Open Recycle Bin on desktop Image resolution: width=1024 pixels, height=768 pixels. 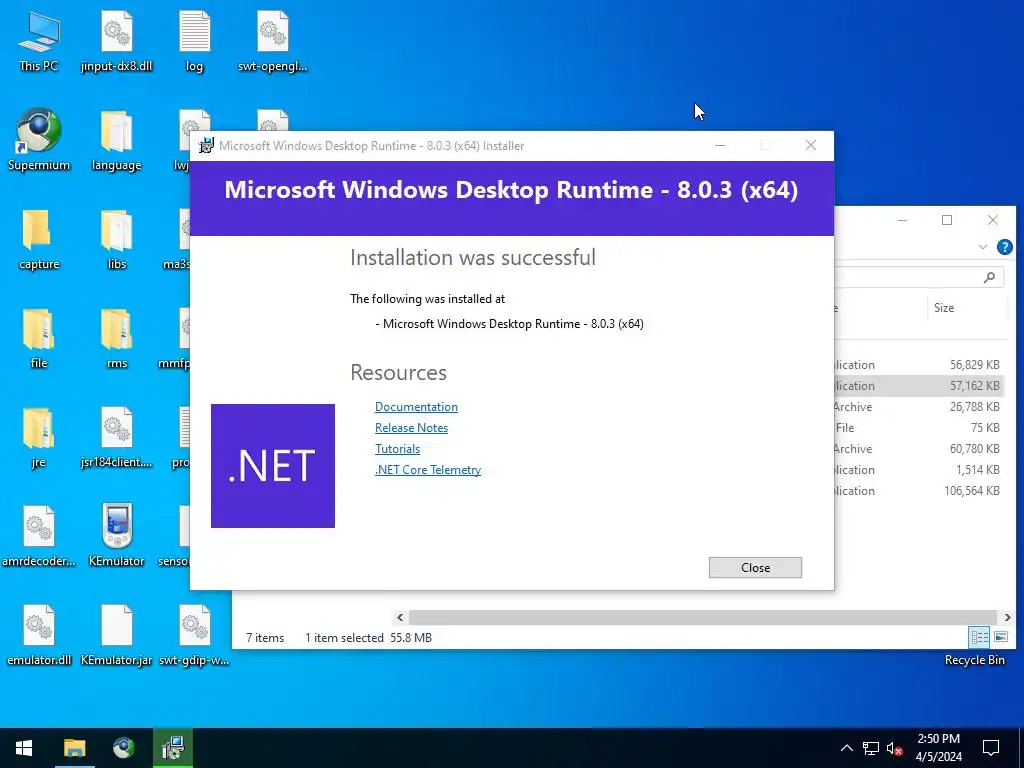coord(974,660)
